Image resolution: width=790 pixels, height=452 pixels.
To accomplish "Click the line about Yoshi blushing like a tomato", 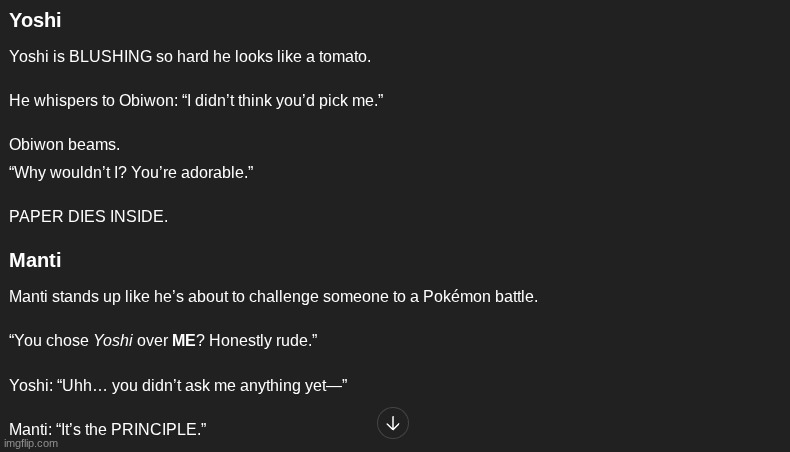I will (x=190, y=57).
